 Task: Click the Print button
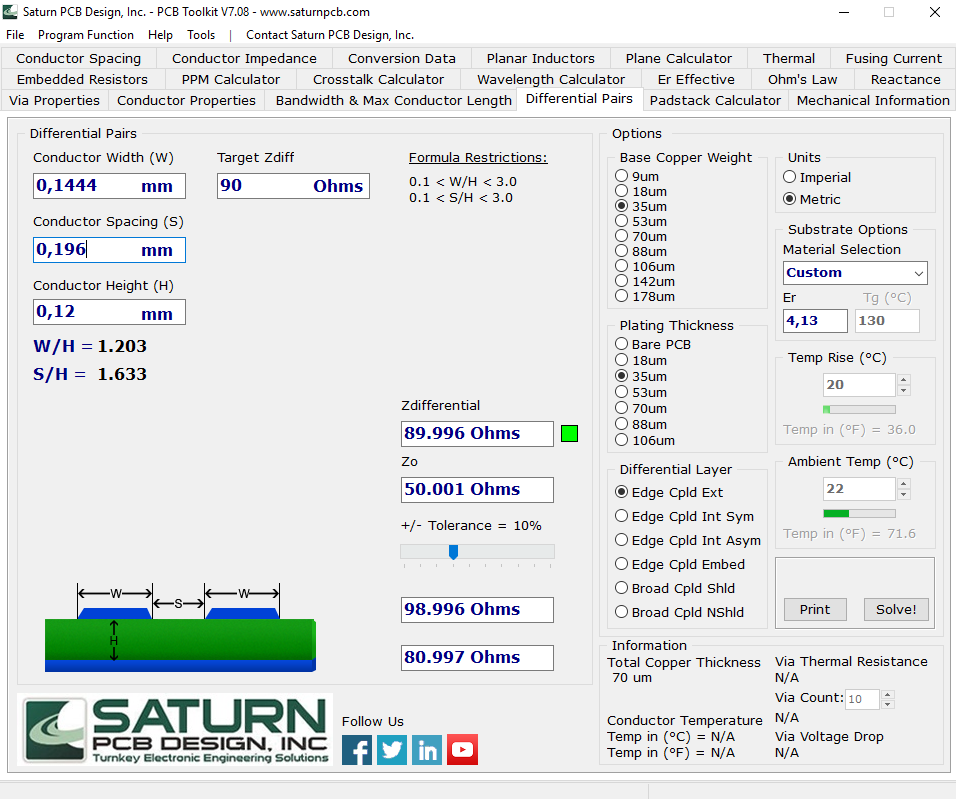point(815,609)
